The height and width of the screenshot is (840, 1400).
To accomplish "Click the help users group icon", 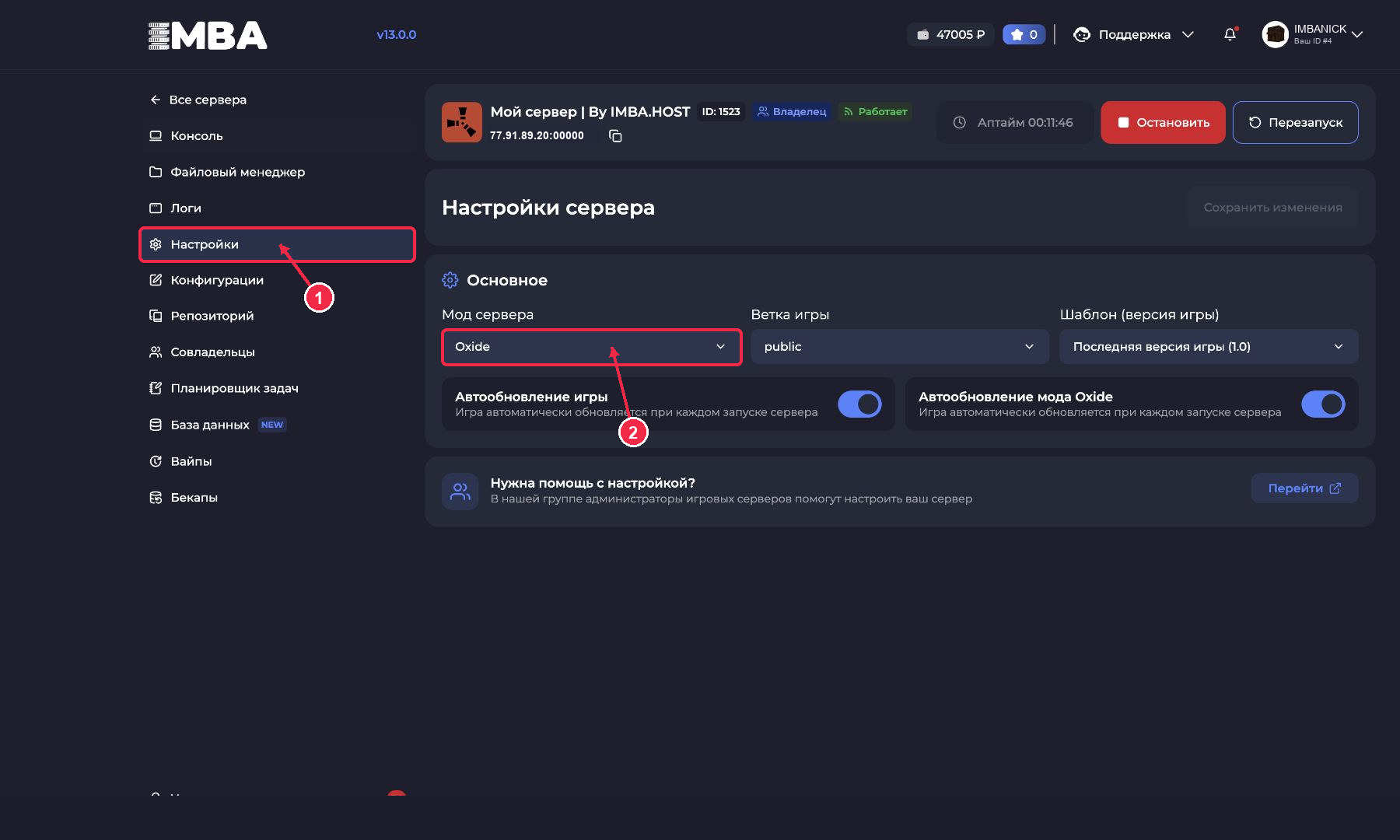I will 460,492.
